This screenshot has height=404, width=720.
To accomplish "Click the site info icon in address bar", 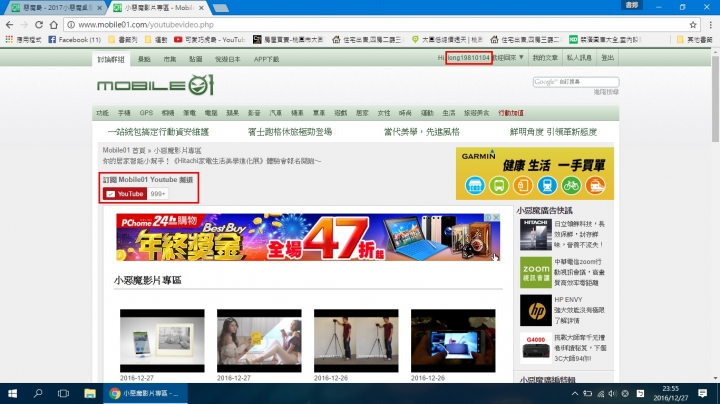I will [71, 25].
